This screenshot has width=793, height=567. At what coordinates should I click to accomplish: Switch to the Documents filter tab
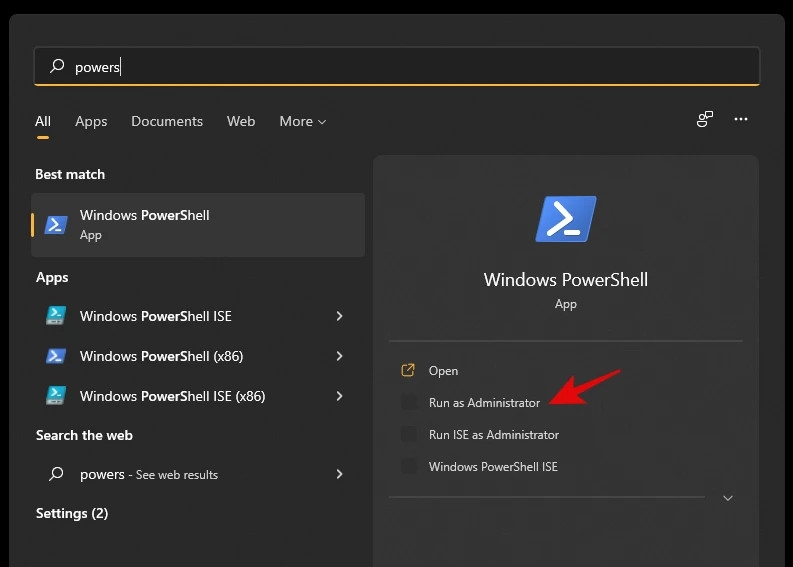[167, 121]
